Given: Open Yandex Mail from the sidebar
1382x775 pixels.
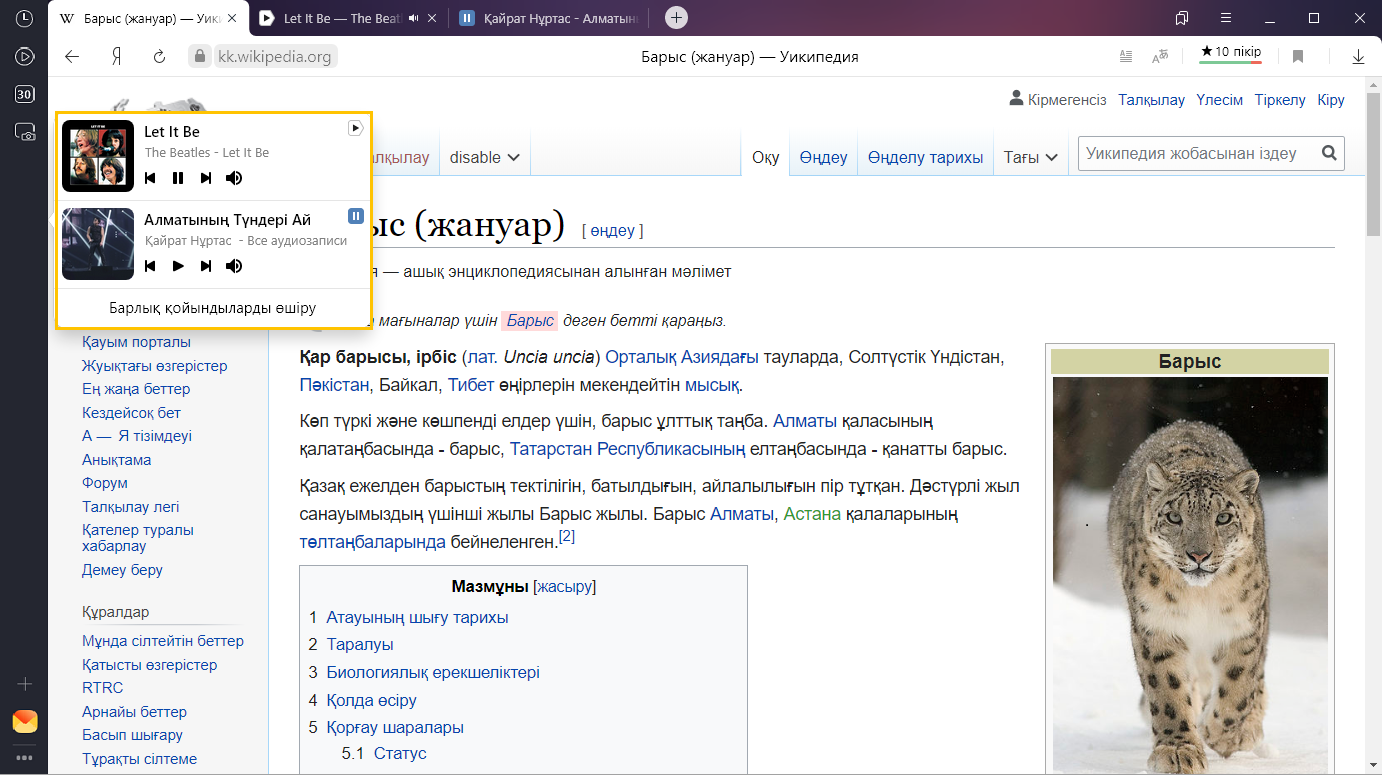Looking at the screenshot, I should click(24, 721).
